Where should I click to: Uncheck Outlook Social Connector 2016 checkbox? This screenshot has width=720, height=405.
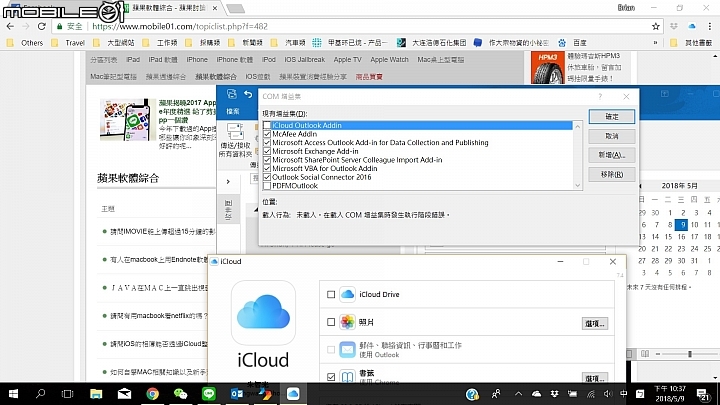267,177
